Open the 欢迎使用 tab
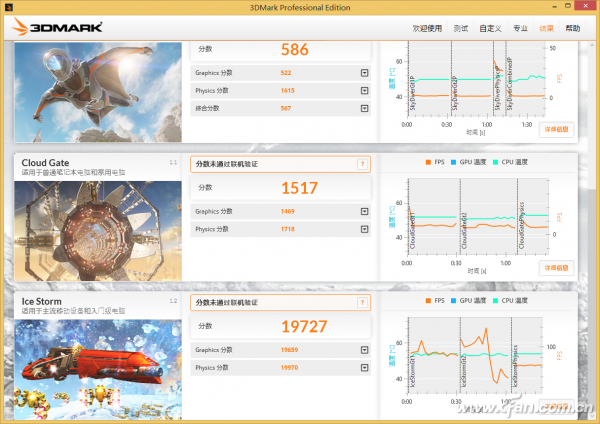 coord(427,28)
